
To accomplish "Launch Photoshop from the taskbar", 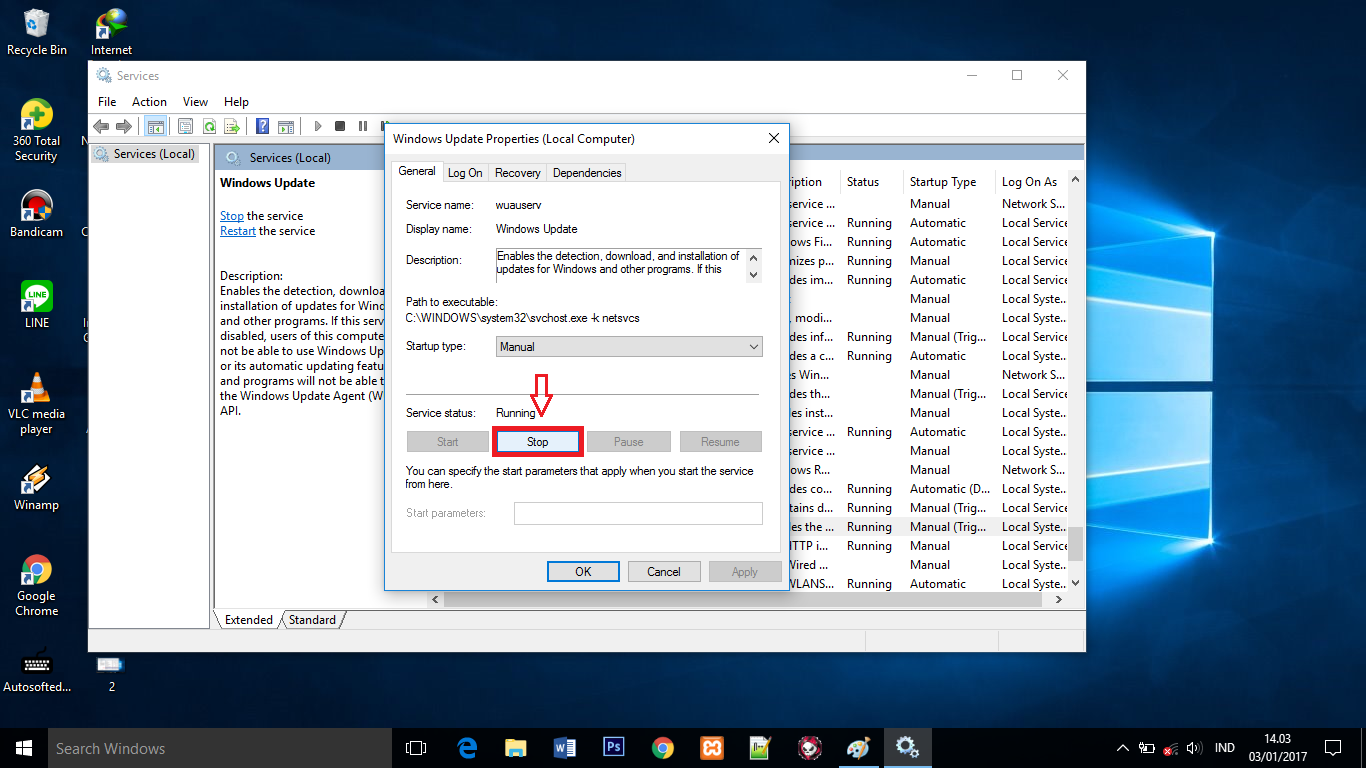I will tap(613, 747).
